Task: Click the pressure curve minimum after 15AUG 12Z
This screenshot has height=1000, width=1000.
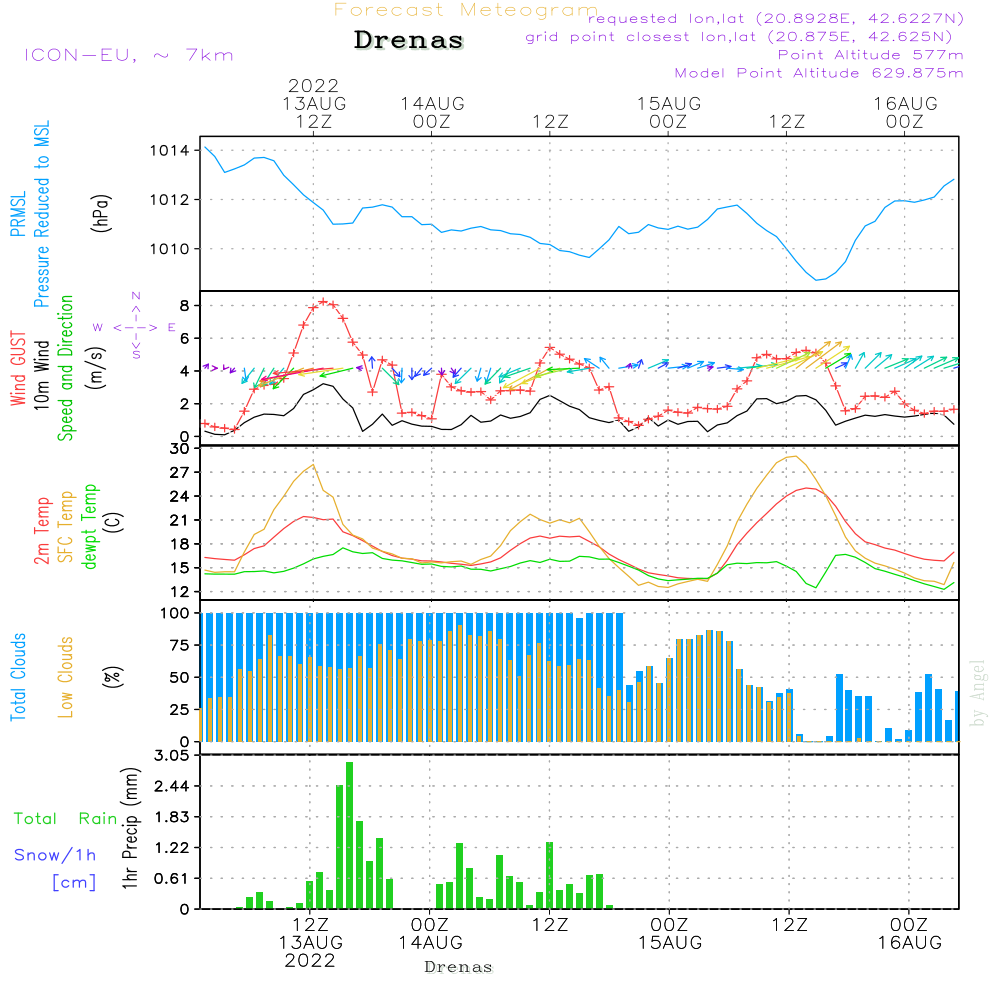Action: 817,279
